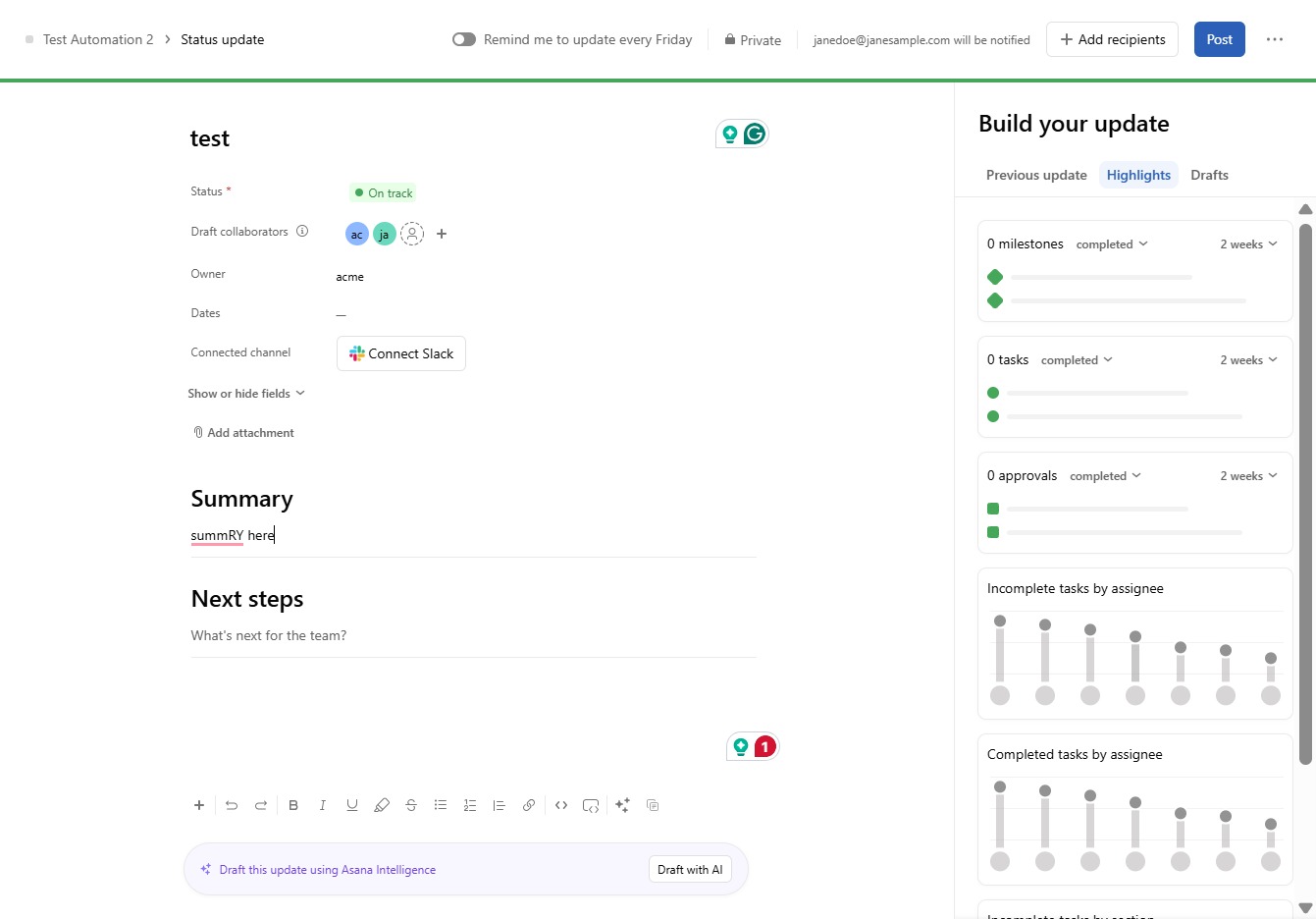Open Grammarly suggestion count badge

click(x=765, y=746)
